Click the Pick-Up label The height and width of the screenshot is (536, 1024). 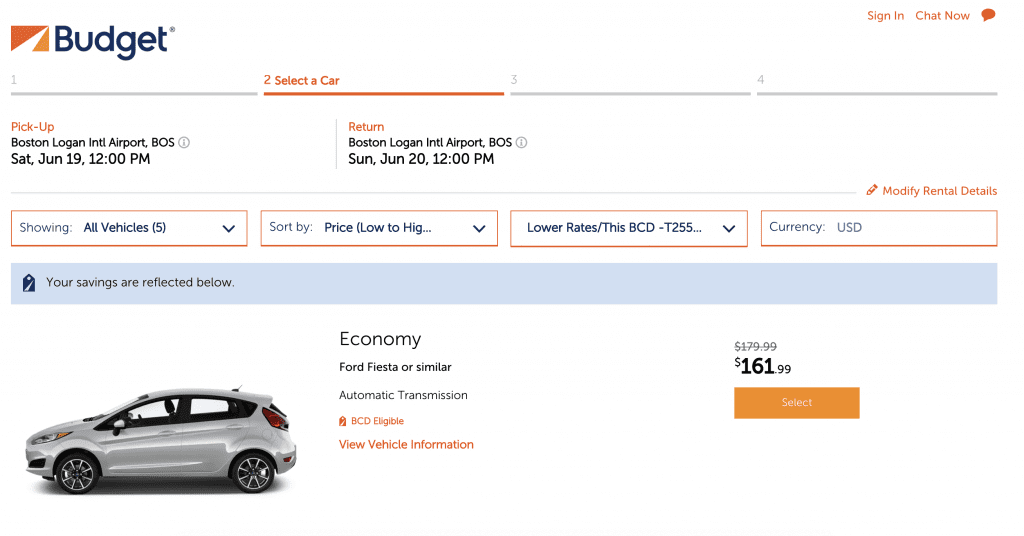point(33,127)
